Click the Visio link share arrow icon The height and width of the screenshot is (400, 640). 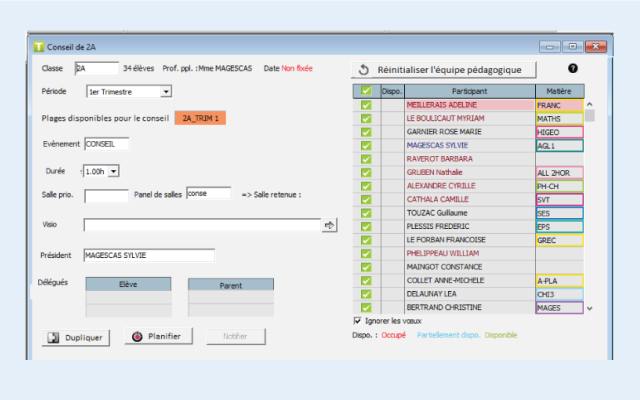coord(329,226)
